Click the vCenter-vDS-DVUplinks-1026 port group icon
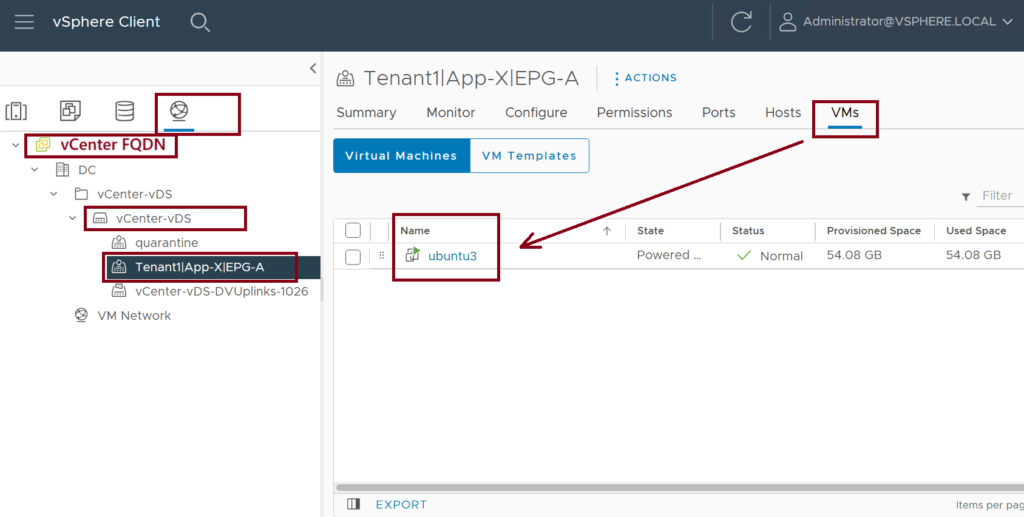Screen dimensions: 1024x517 (x=119, y=291)
